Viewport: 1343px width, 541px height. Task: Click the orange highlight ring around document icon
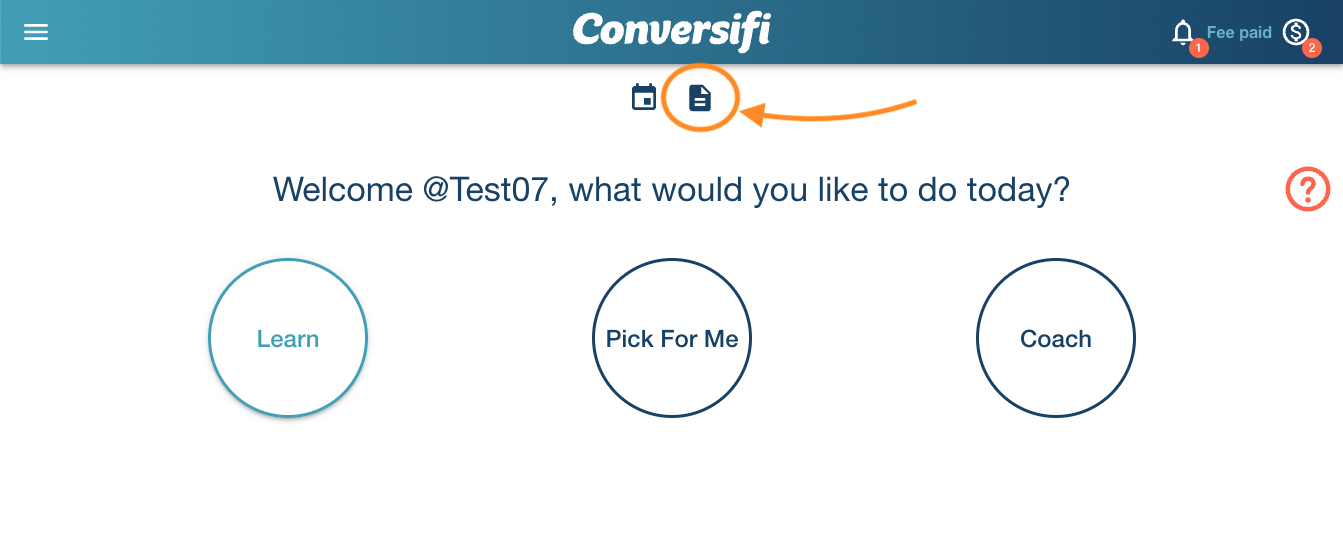(700, 98)
